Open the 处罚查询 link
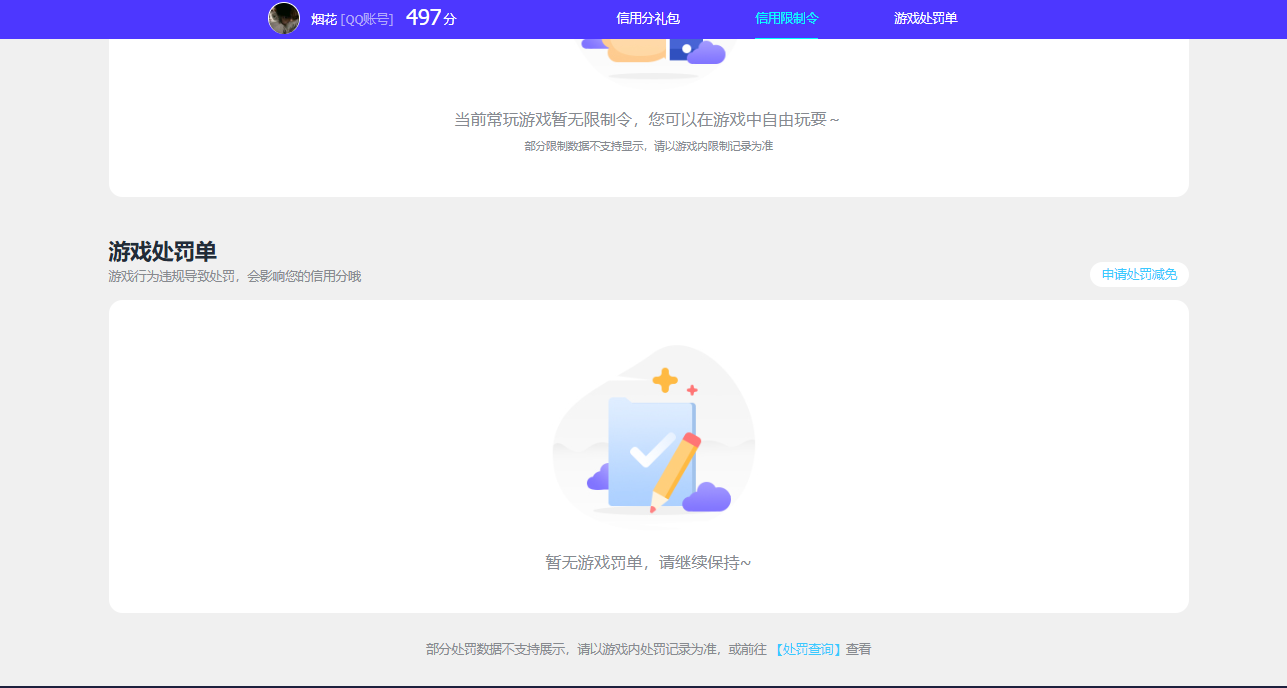 (809, 649)
